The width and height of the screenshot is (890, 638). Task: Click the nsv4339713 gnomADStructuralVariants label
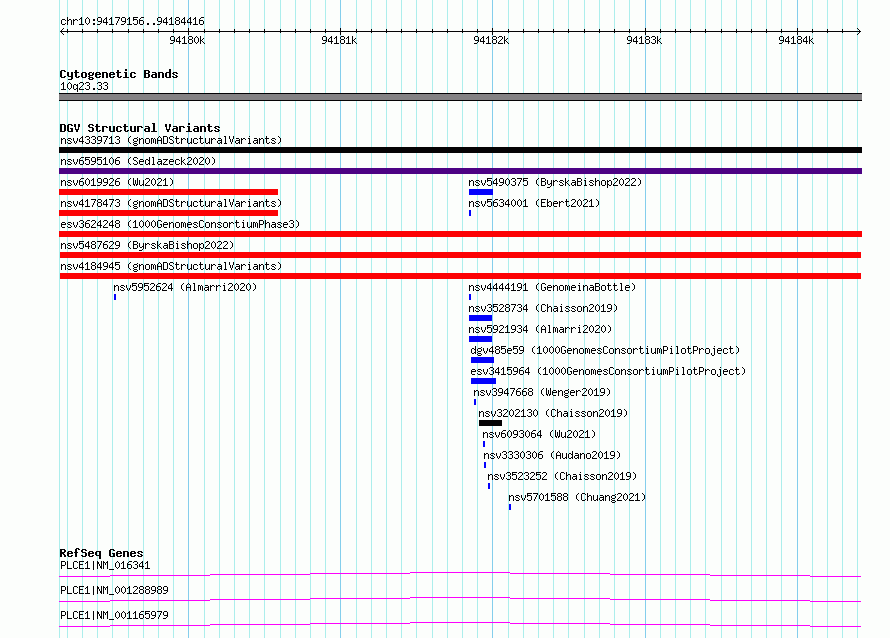tap(171, 140)
